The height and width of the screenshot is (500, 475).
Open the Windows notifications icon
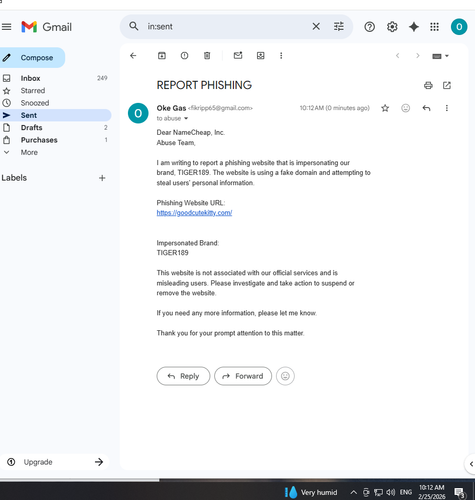(x=460, y=492)
